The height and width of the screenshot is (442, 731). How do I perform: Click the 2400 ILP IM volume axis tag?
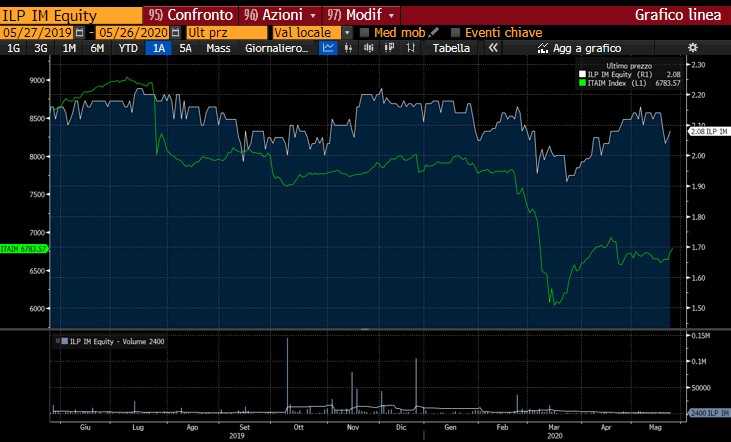(709, 413)
